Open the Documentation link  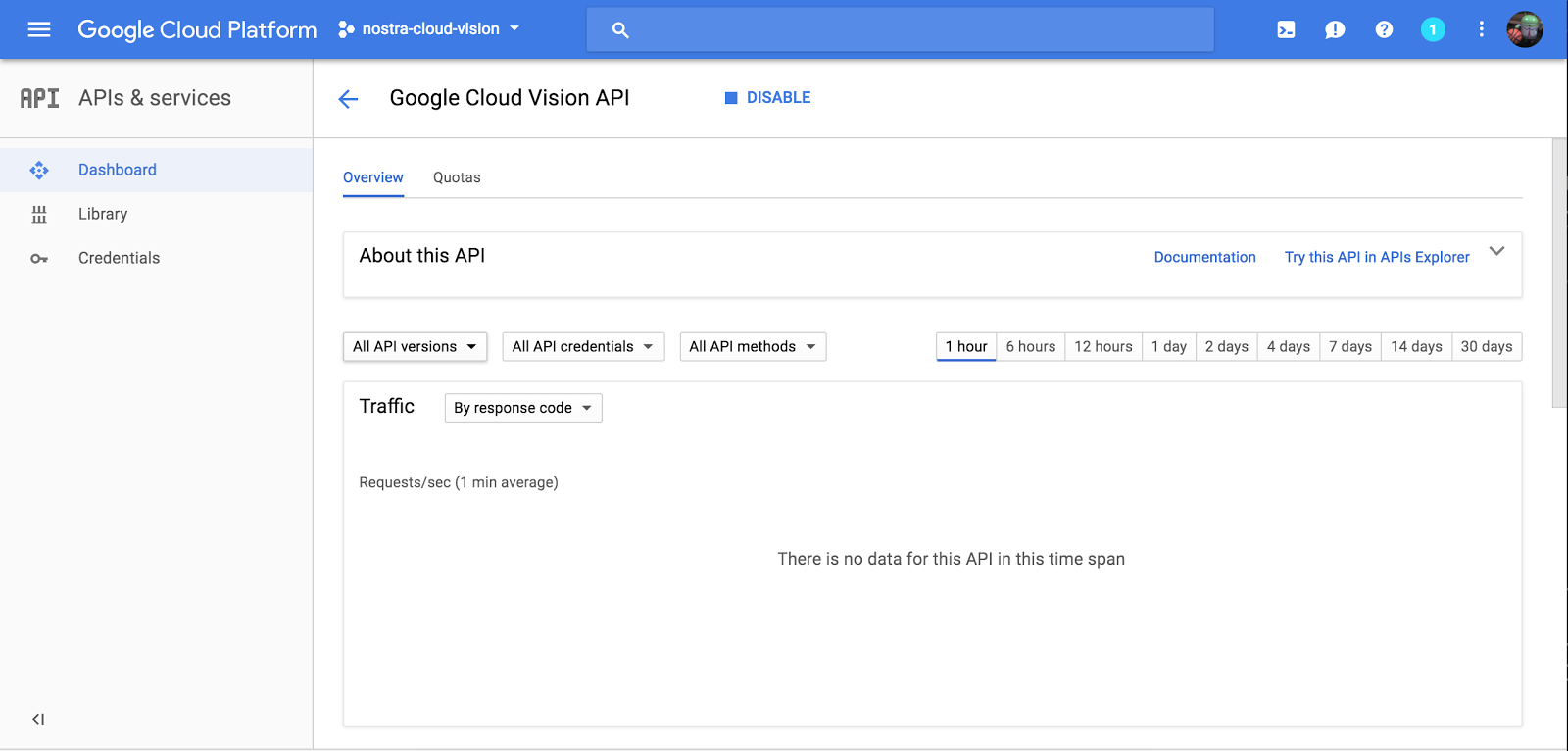pyautogui.click(x=1204, y=257)
